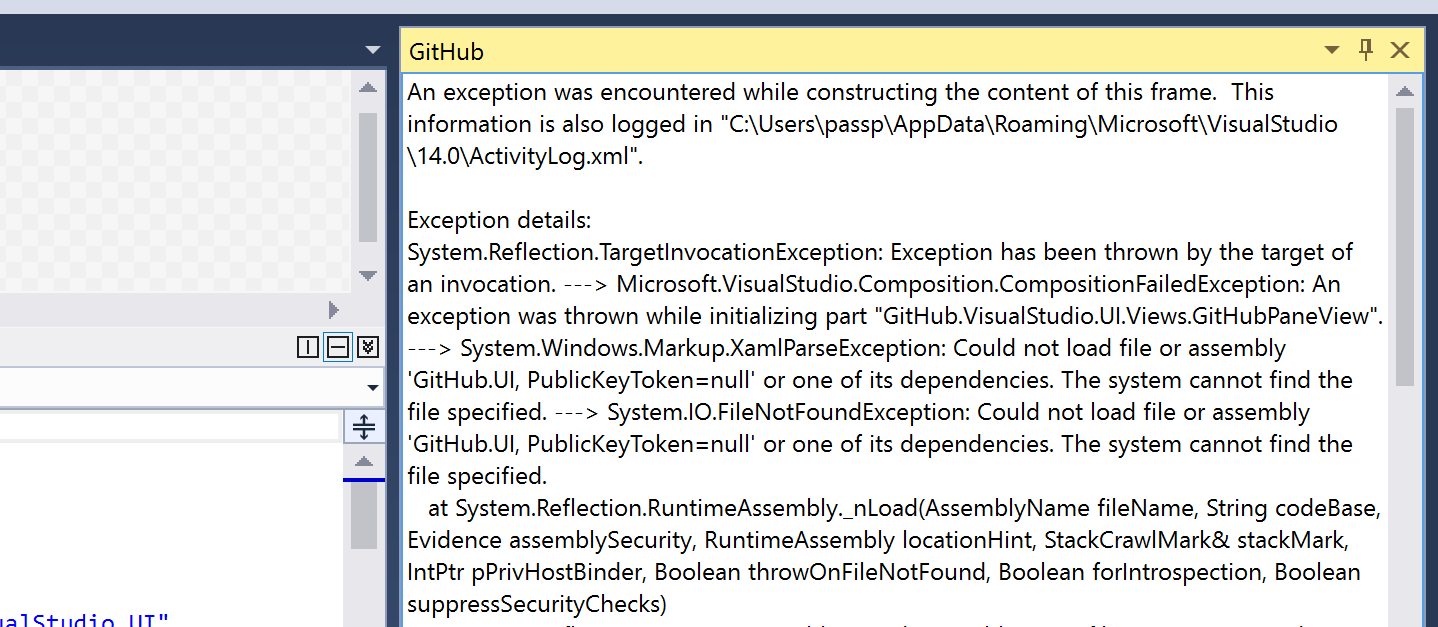Toggle the selected horizontal split mode off
The height and width of the screenshot is (627, 1438).
(x=338, y=347)
